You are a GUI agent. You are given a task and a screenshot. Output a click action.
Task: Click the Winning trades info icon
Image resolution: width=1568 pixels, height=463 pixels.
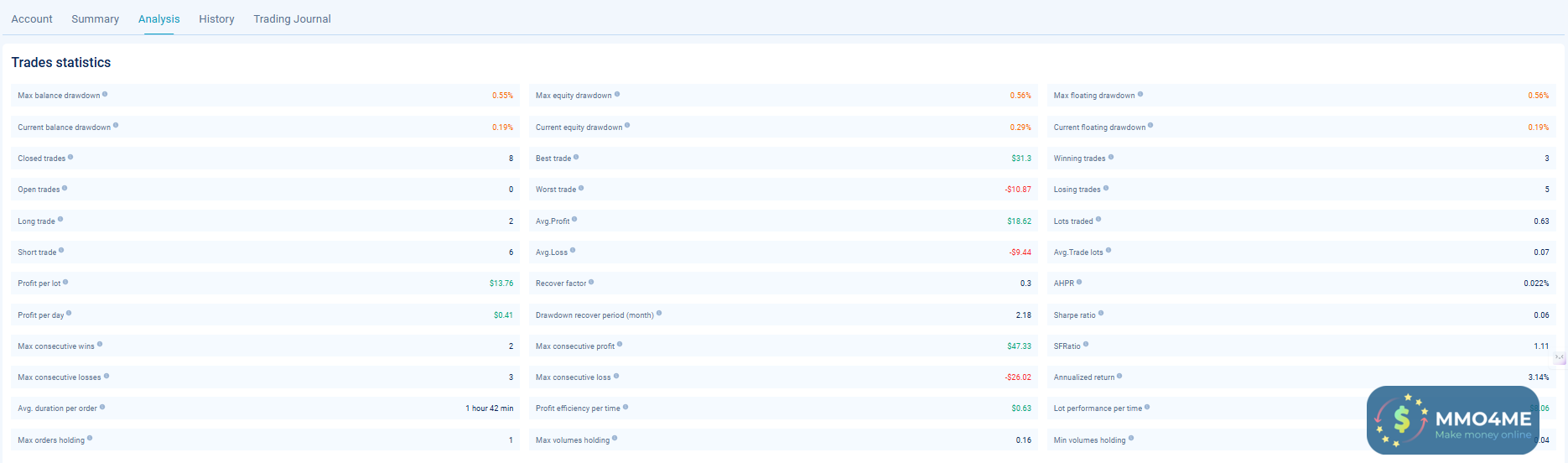point(1111,157)
